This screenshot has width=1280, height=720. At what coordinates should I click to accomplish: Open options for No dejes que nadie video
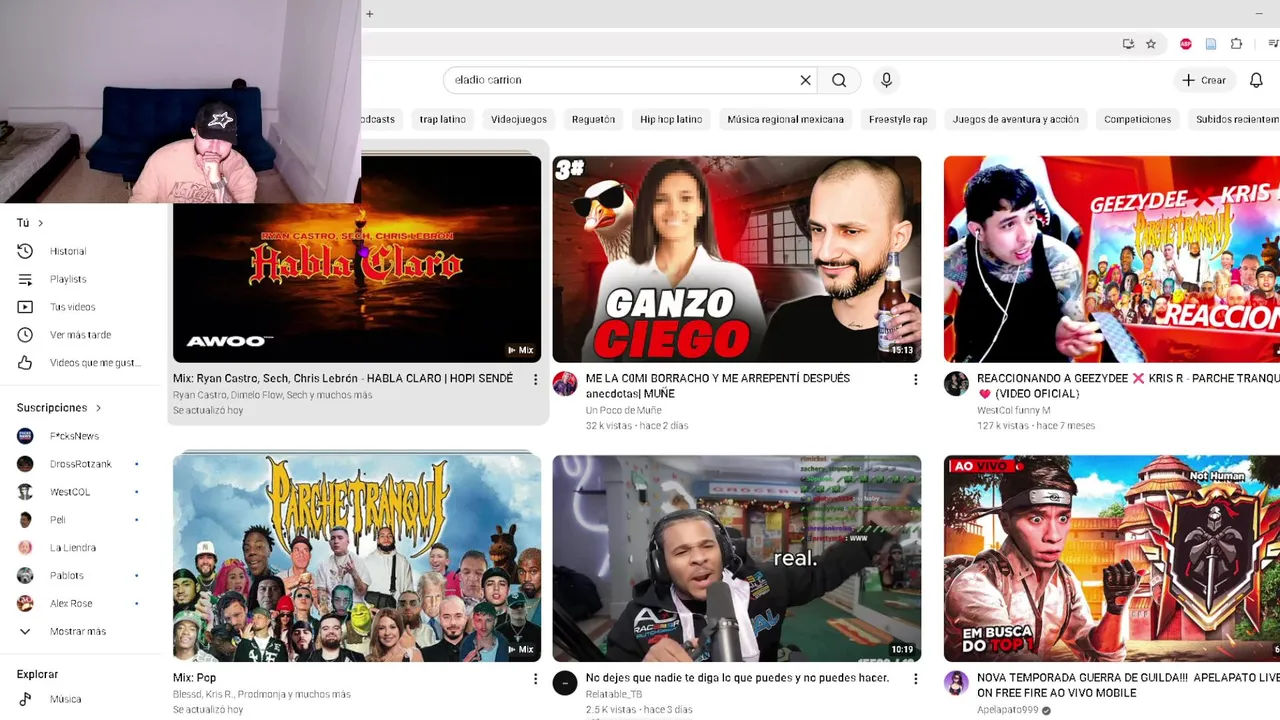tap(915, 679)
